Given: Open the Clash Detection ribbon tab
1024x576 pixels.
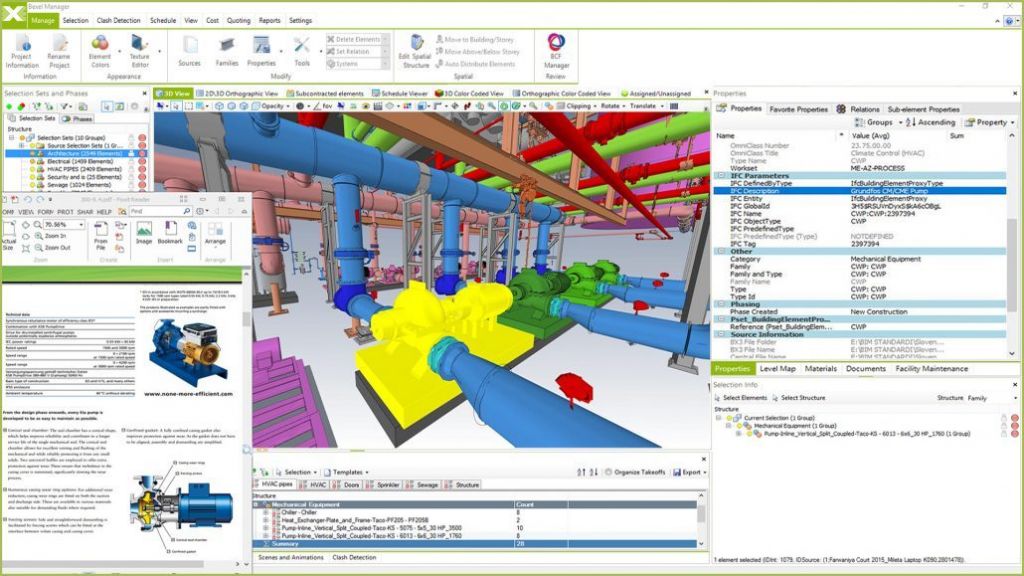Looking at the screenshot, I should (118, 20).
